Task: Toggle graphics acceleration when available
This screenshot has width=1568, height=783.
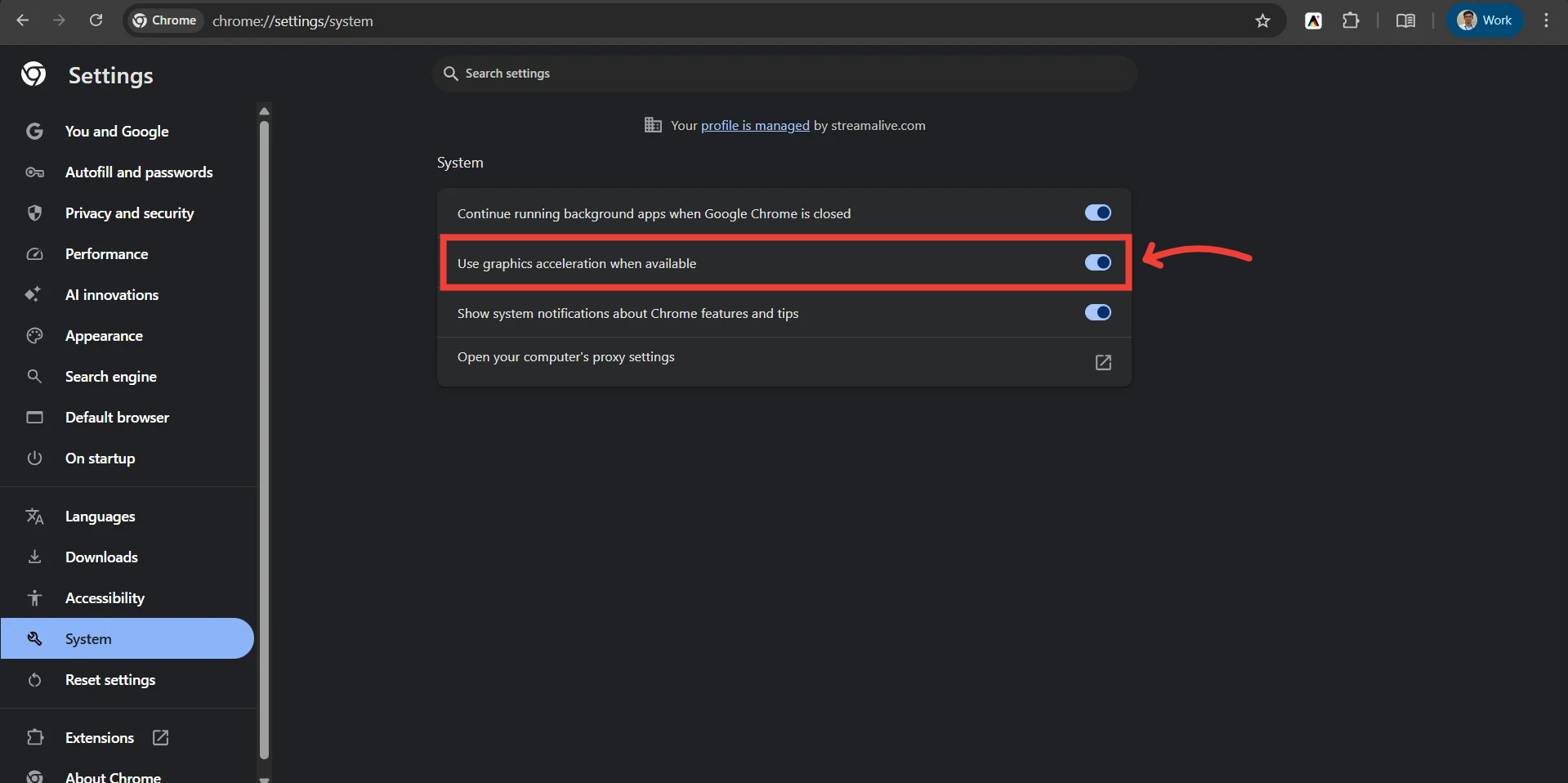Action: [x=1097, y=262]
